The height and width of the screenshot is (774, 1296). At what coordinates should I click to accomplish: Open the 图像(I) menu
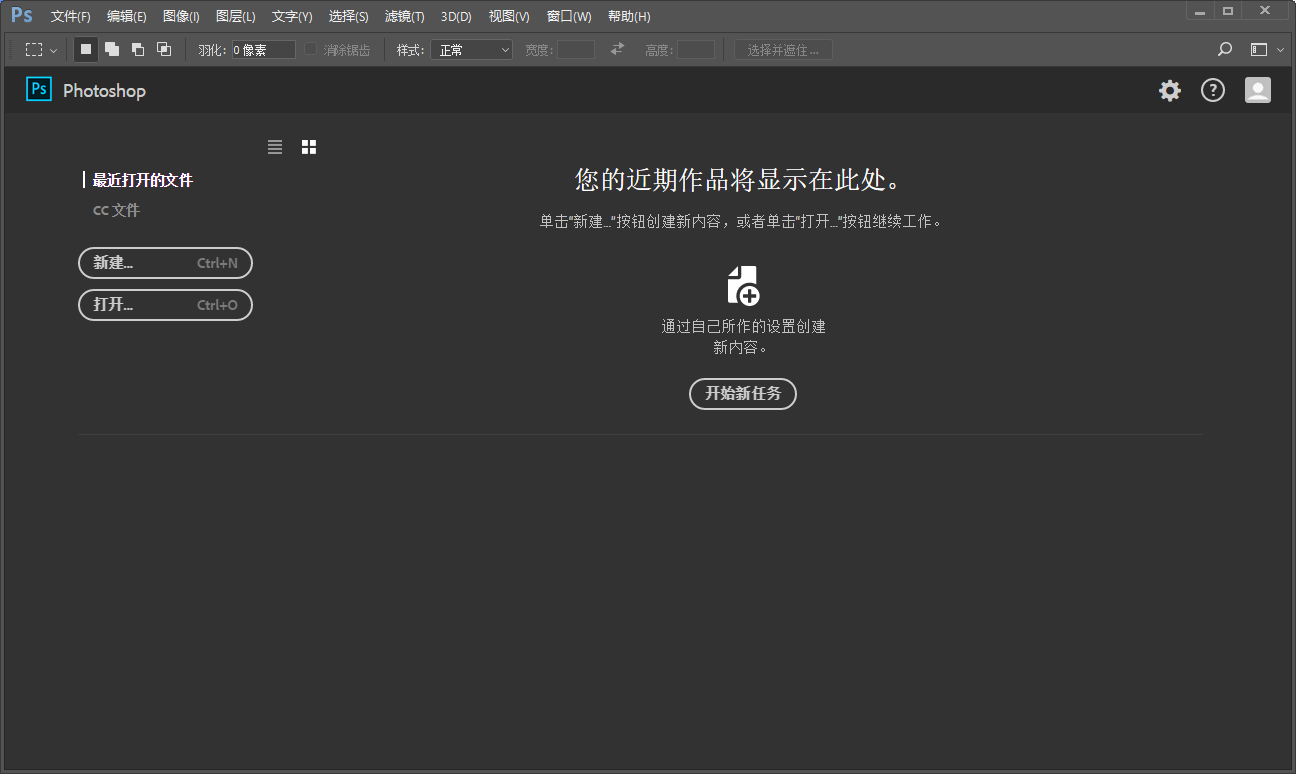pyautogui.click(x=181, y=16)
